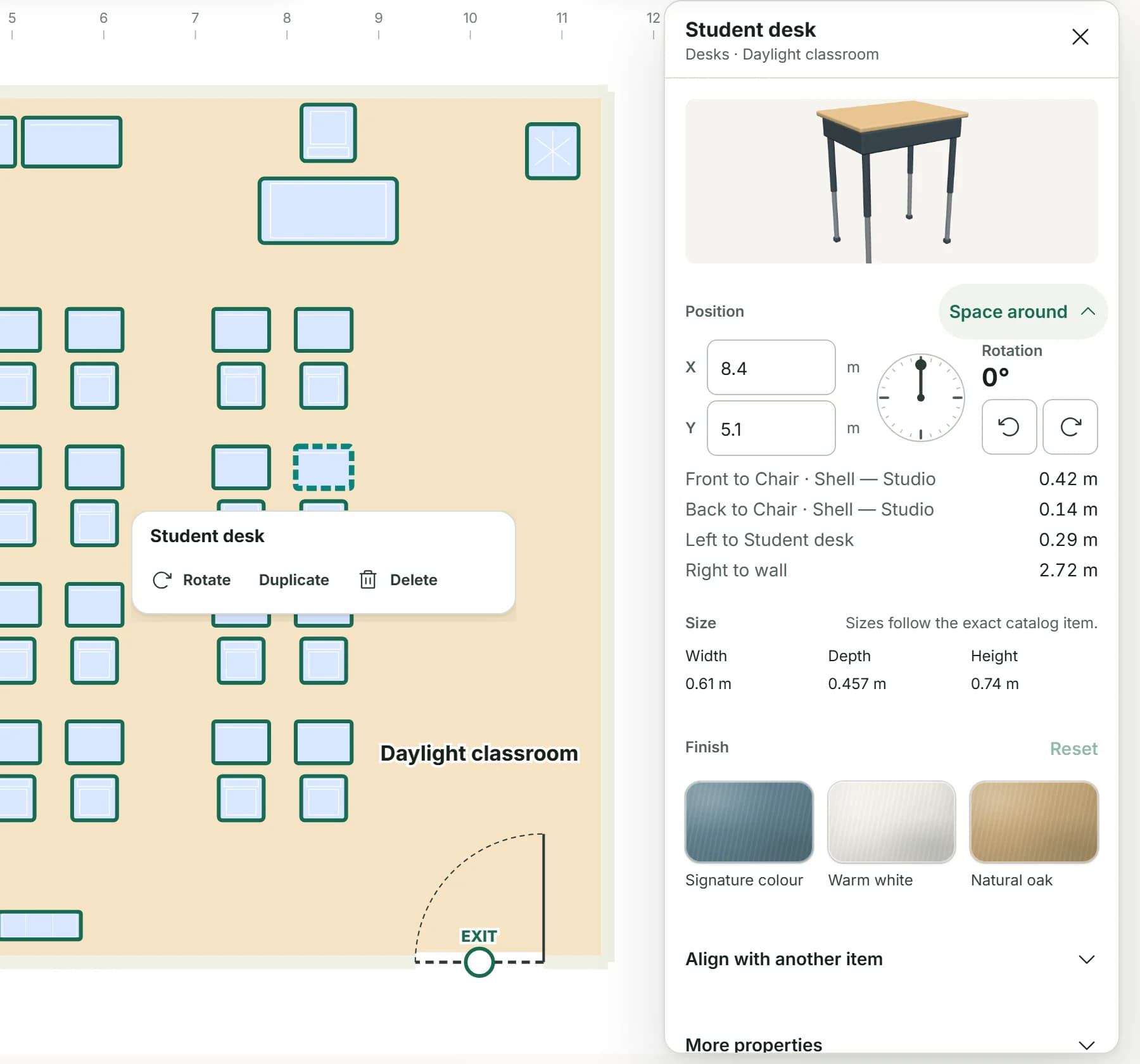Select the door EXIT handle circle
Viewport: 1140px width, 1064px height.
coord(479,963)
